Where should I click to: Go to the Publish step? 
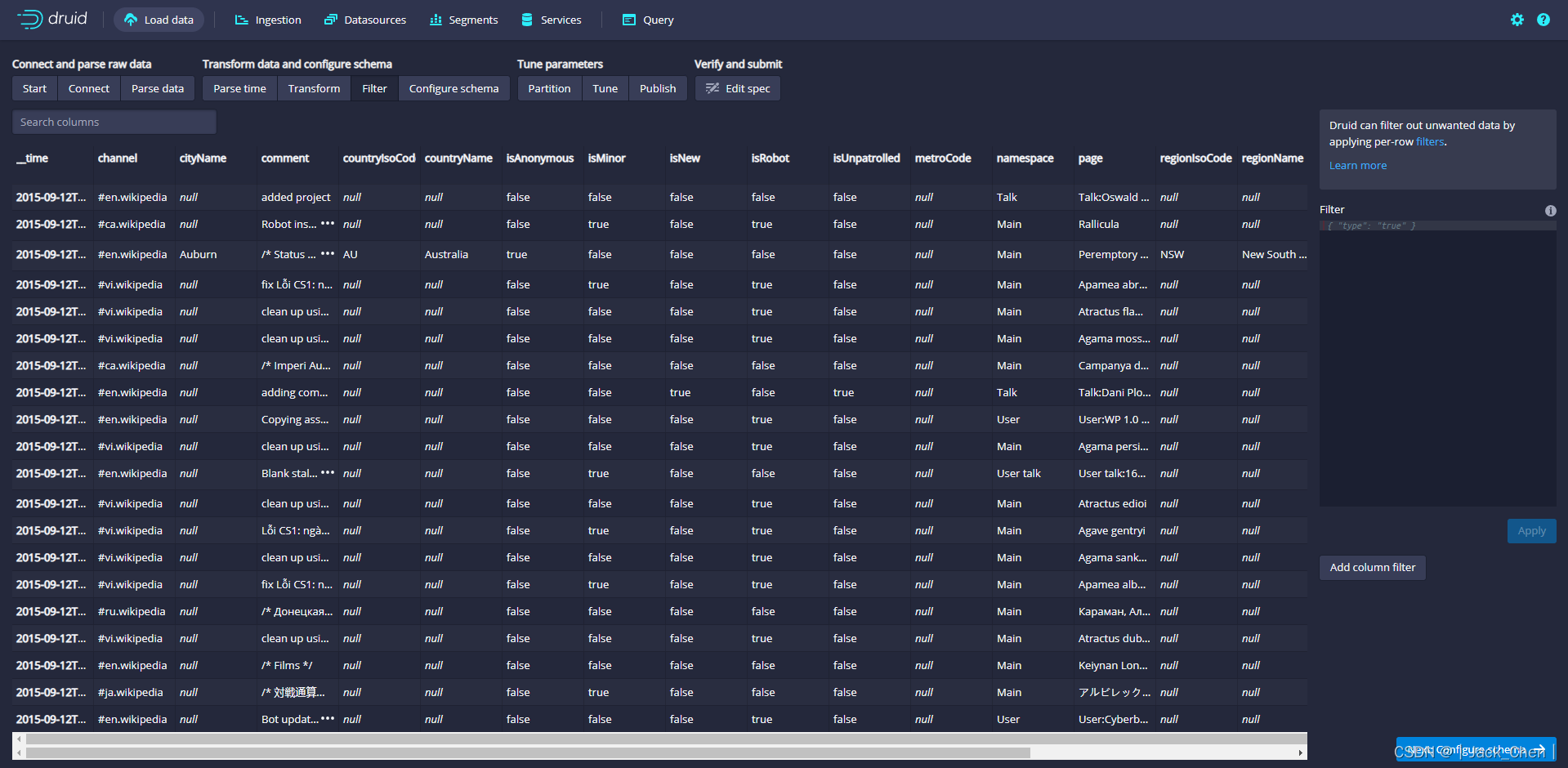click(x=658, y=88)
